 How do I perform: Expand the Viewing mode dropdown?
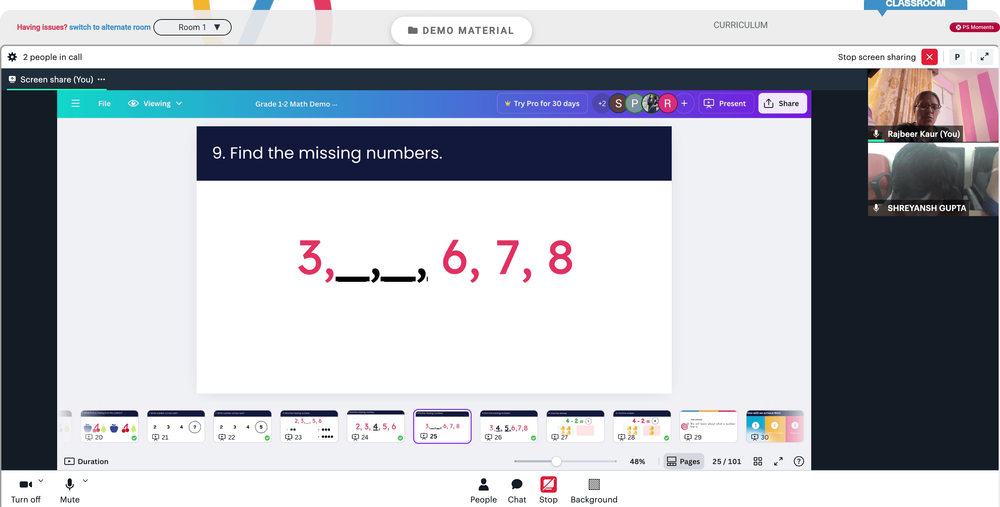point(155,103)
